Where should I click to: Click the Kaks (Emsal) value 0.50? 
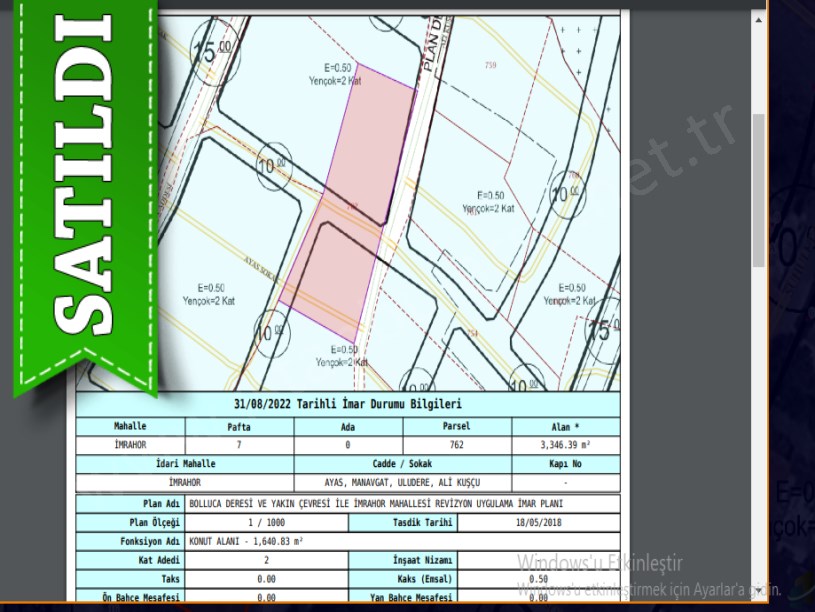(x=538, y=579)
